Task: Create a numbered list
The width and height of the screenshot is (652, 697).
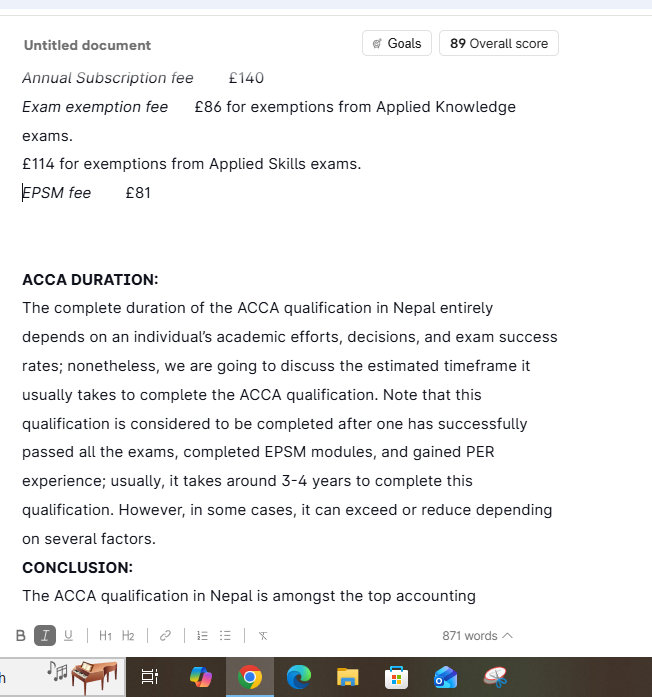Action: [x=202, y=636]
